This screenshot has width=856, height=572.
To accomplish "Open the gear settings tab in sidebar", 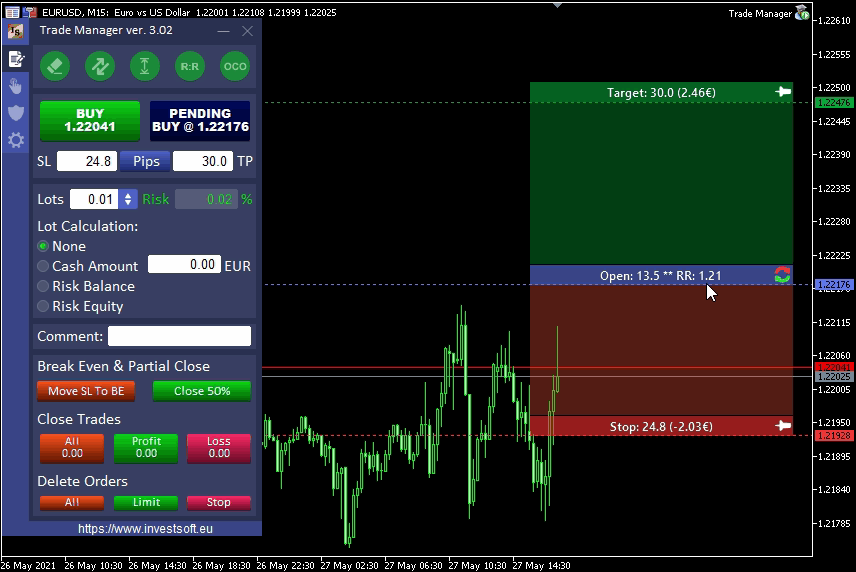I will click(x=16, y=140).
